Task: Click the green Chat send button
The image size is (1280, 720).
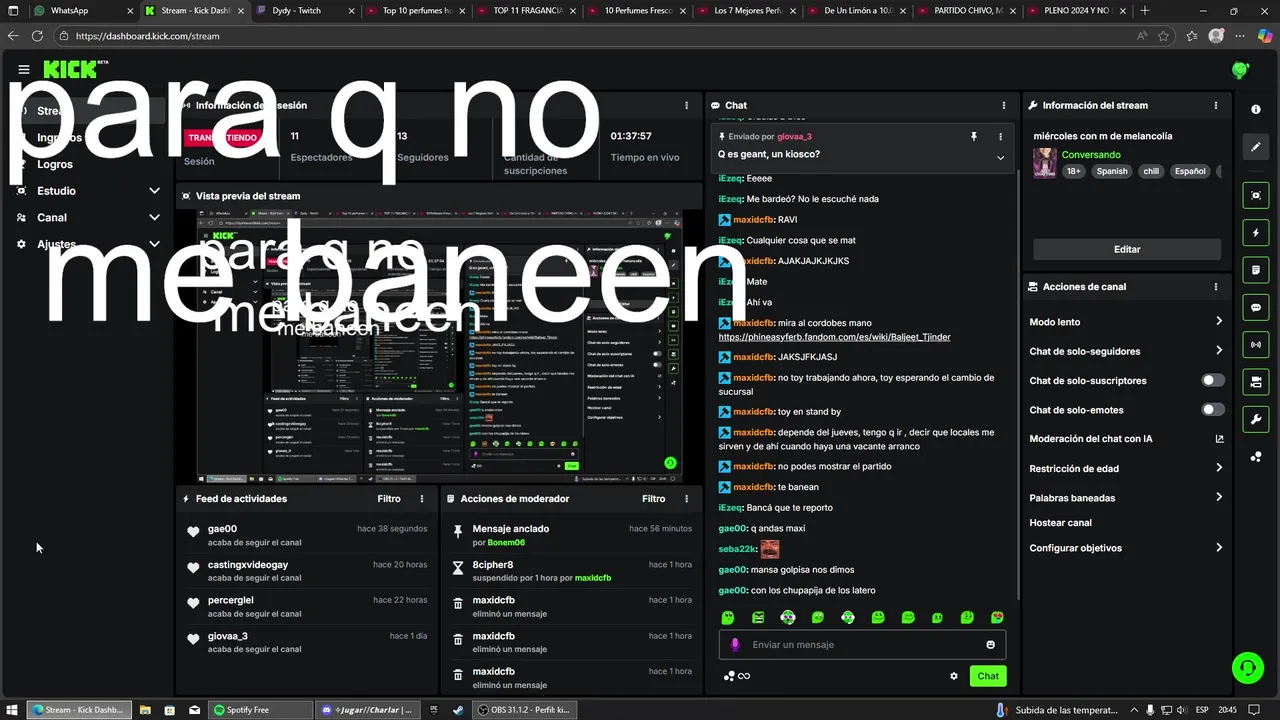Action: click(x=988, y=676)
